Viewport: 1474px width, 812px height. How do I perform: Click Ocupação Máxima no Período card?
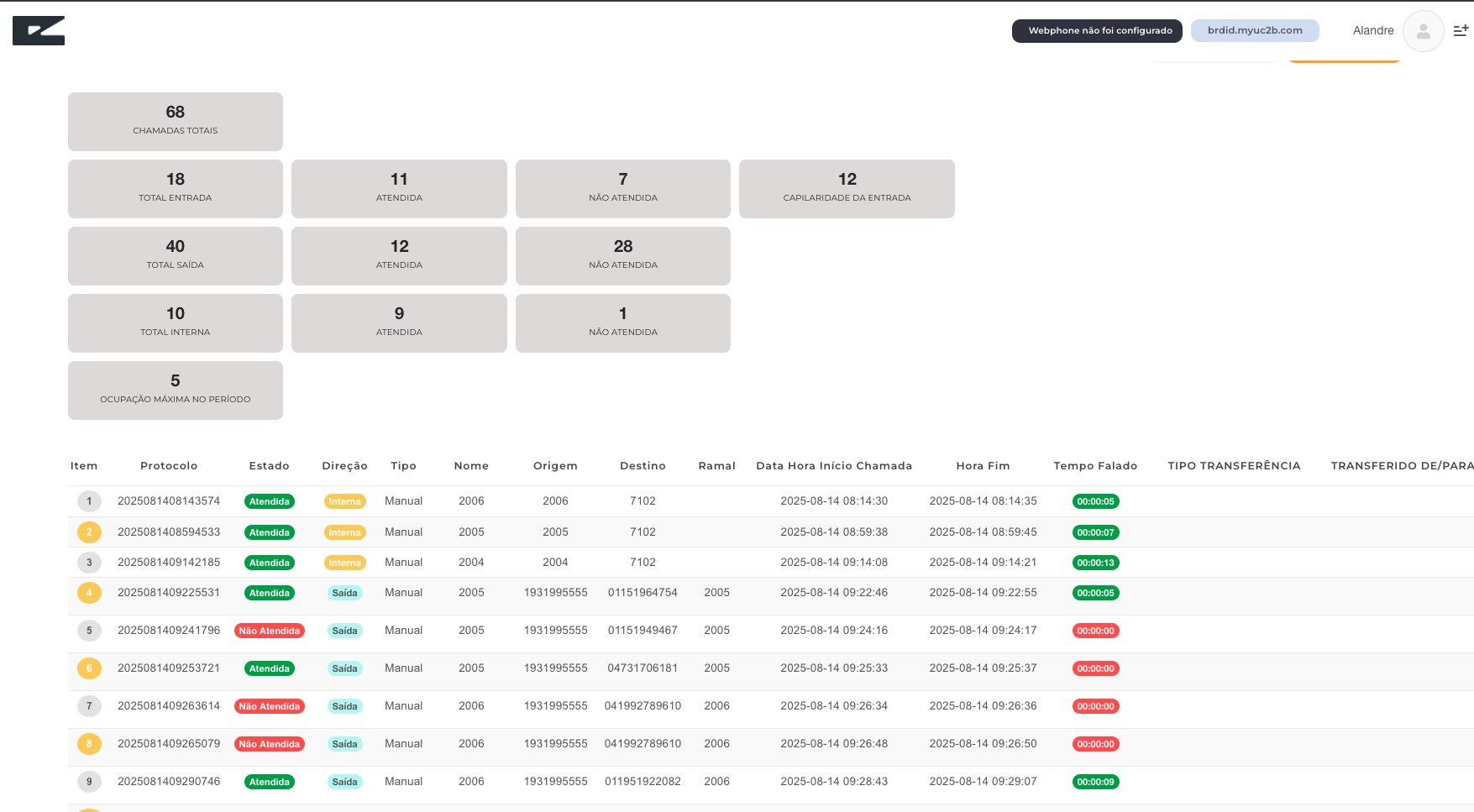176,390
